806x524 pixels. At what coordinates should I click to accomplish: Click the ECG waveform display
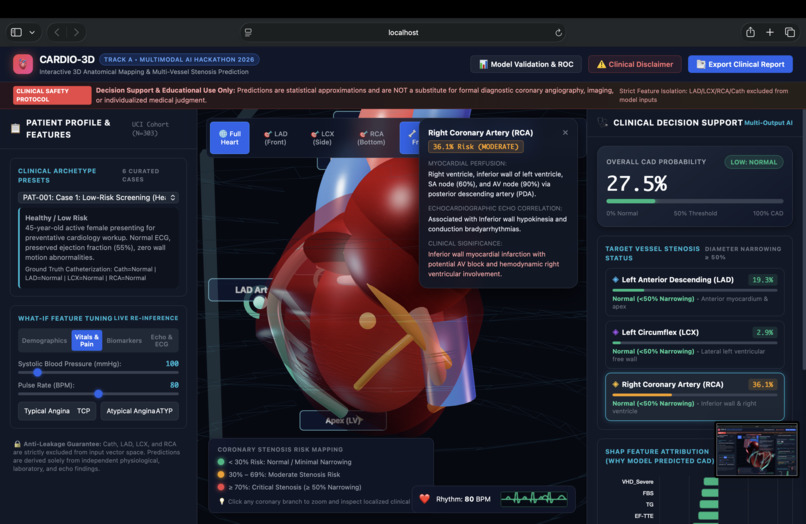coord(534,498)
